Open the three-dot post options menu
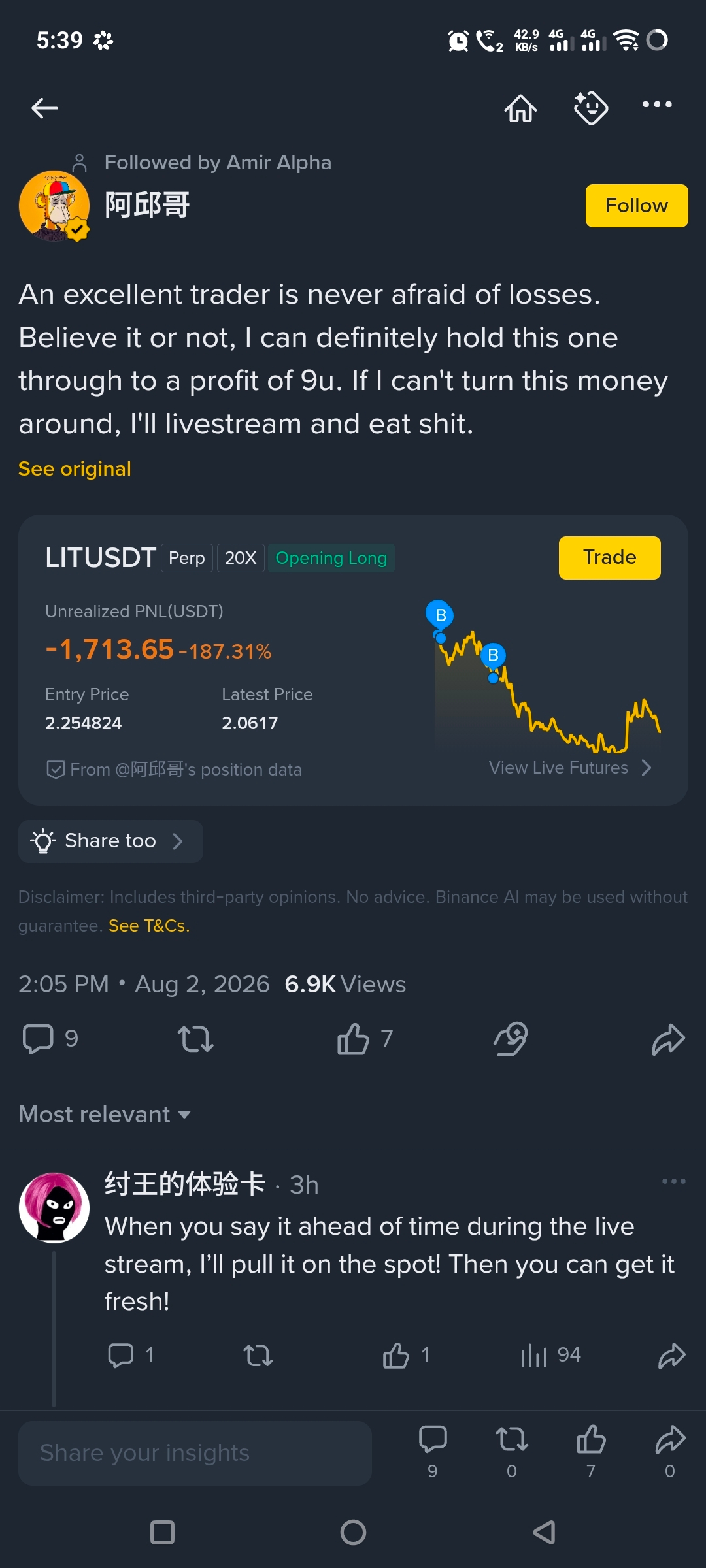Image resolution: width=706 pixels, height=1568 pixels. coord(657,105)
